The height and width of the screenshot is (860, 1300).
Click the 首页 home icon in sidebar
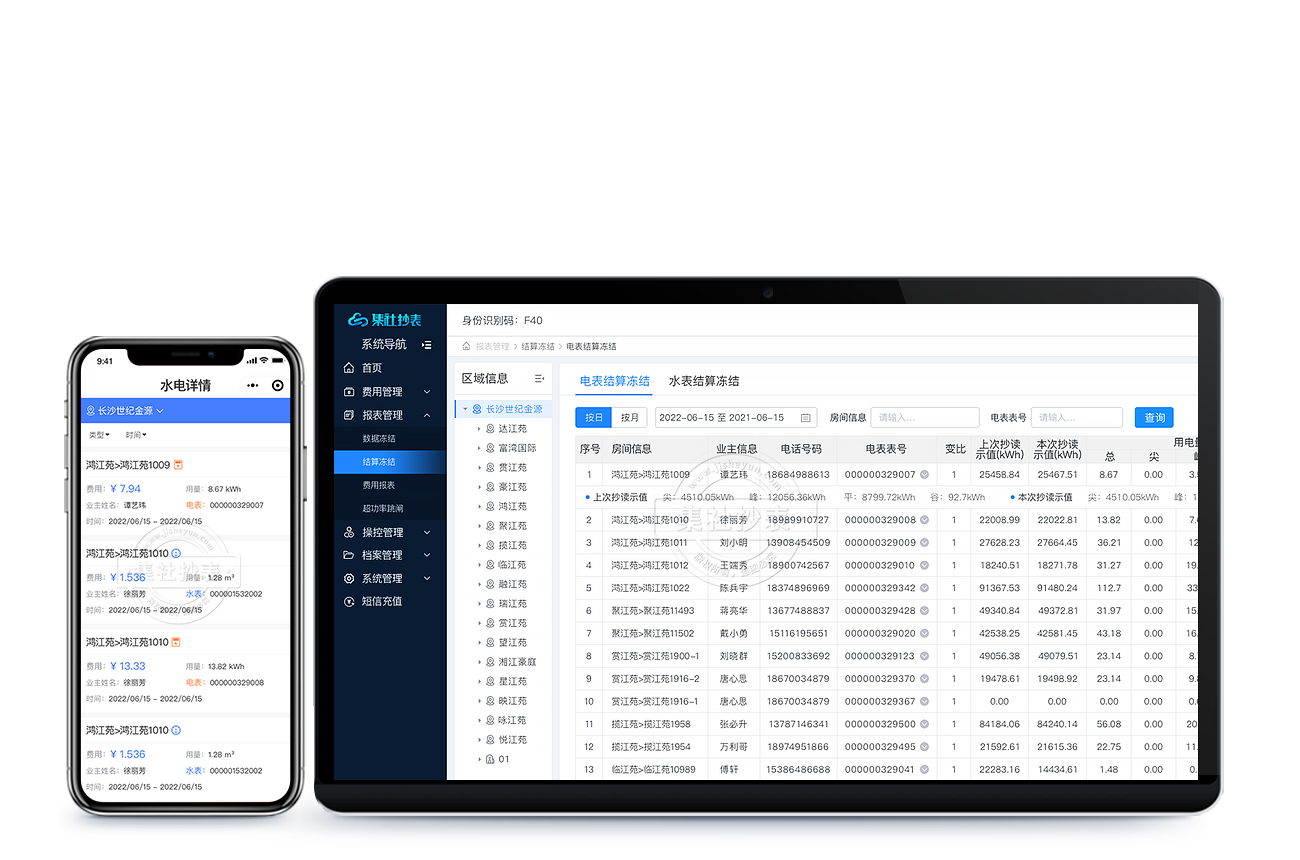[349, 368]
